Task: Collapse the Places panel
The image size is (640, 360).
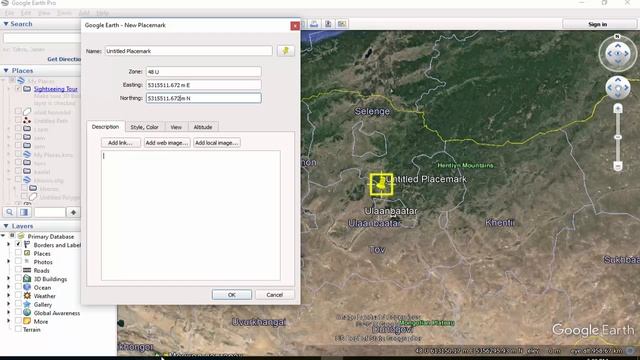Action: [6, 71]
